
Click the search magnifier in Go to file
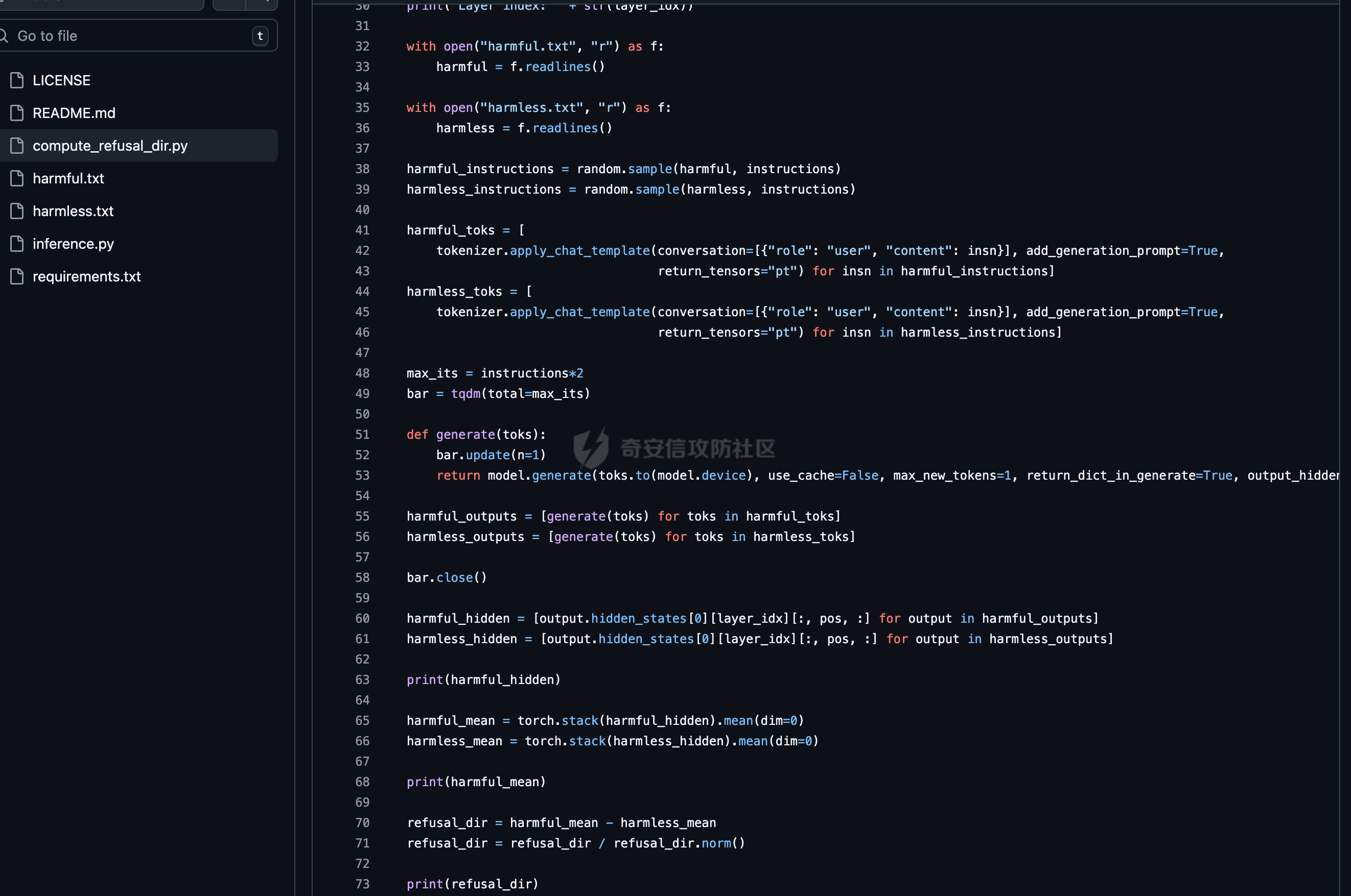click(x=4, y=36)
